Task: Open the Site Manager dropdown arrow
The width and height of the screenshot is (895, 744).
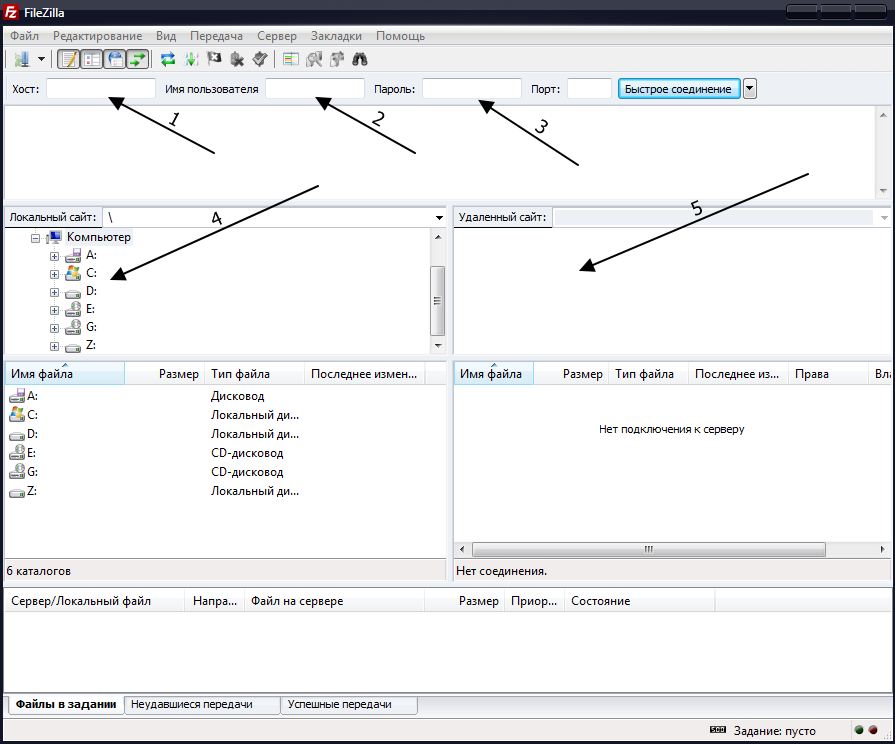Action: click(41, 59)
